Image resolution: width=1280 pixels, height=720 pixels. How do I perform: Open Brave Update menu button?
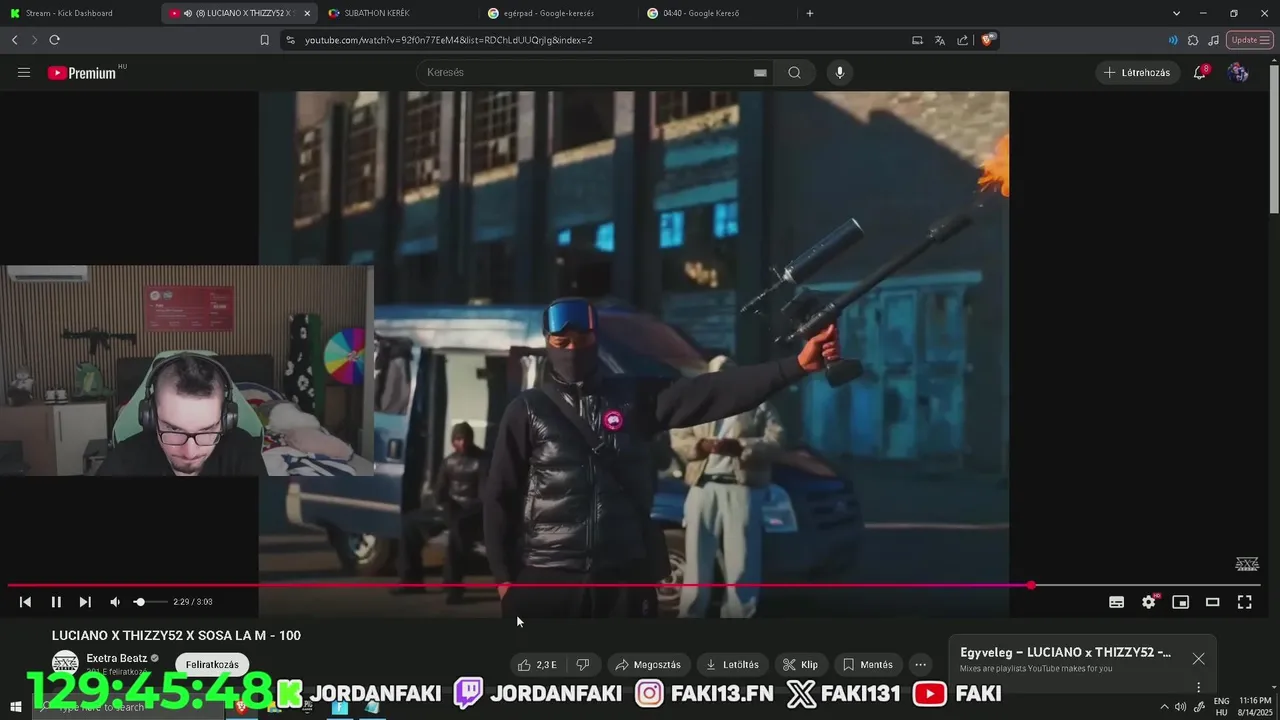pyautogui.click(x=1251, y=40)
